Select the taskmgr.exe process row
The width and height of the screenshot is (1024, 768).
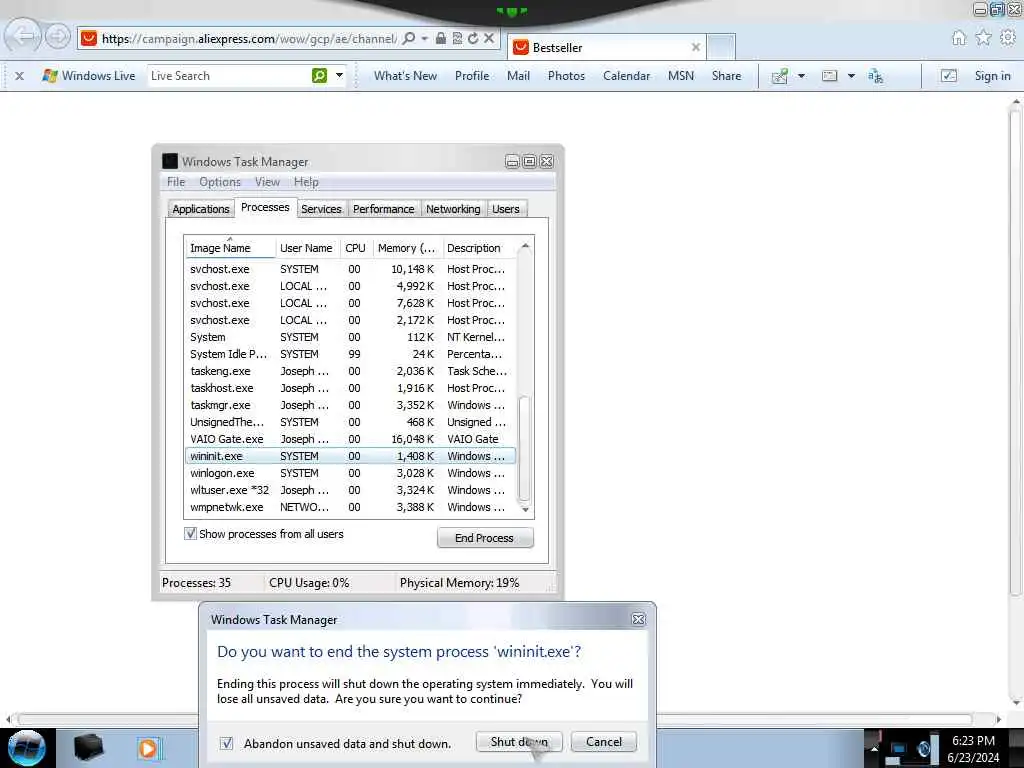pyautogui.click(x=350, y=405)
